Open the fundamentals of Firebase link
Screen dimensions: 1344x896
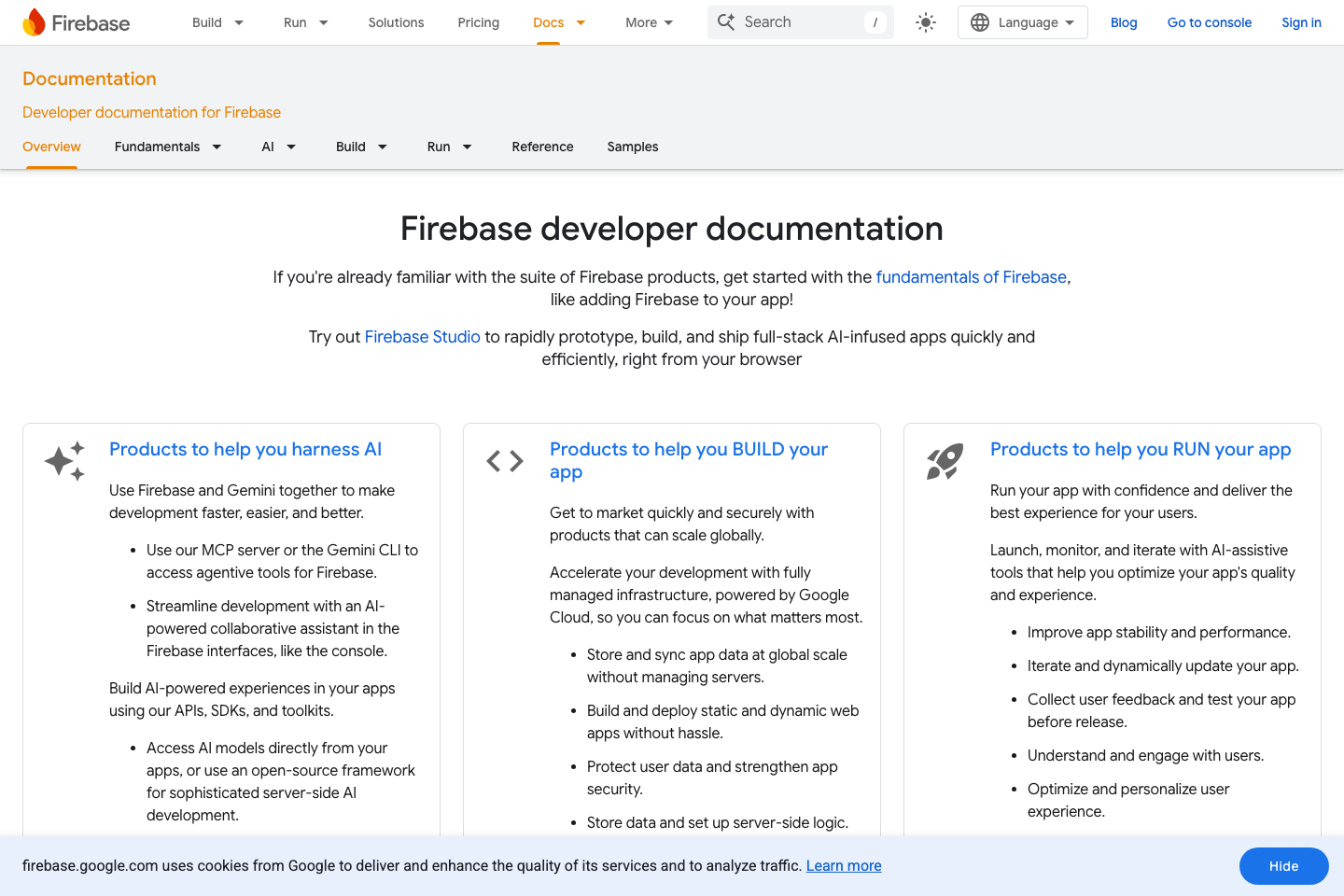point(971,277)
